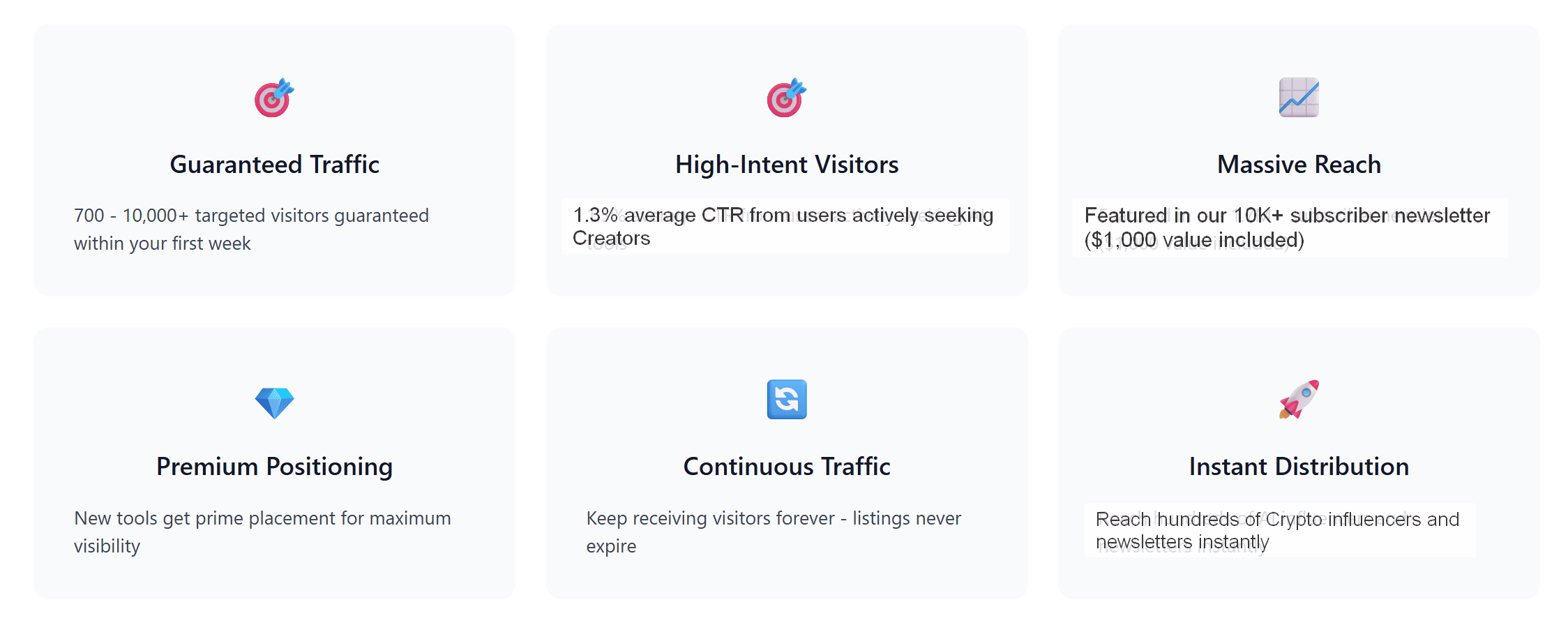This screenshot has height=632, width=1568.
Task: Click the target icon above Guaranteed Traffic
Action: (274, 98)
